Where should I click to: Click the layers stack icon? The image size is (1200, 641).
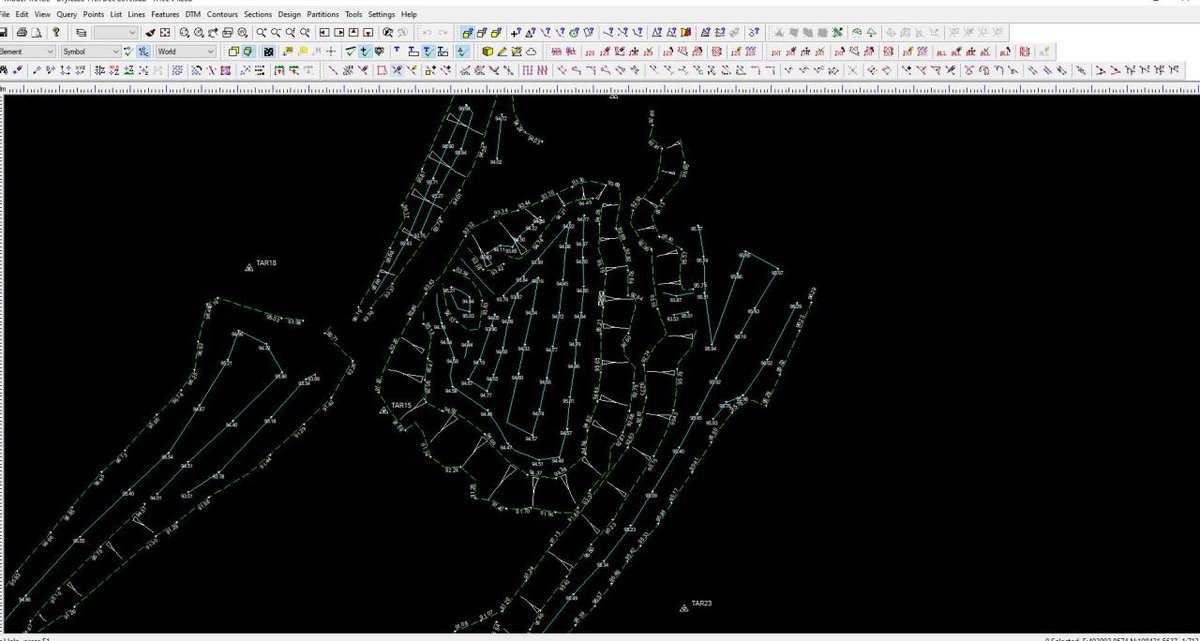click(82, 32)
